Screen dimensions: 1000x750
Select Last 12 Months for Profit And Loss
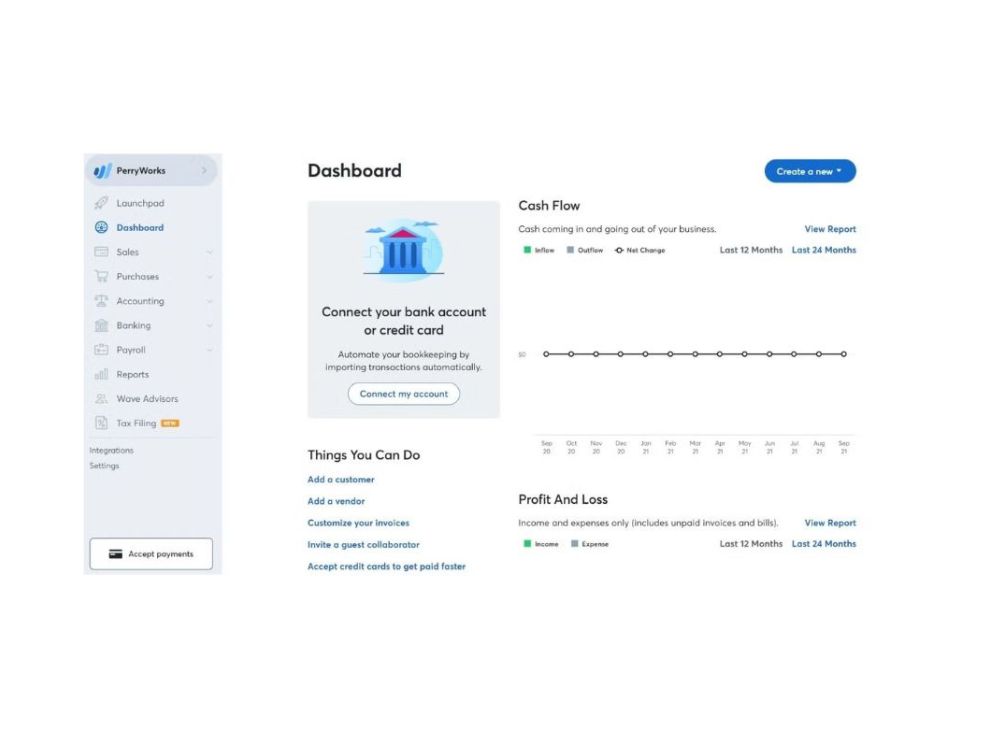pos(751,544)
